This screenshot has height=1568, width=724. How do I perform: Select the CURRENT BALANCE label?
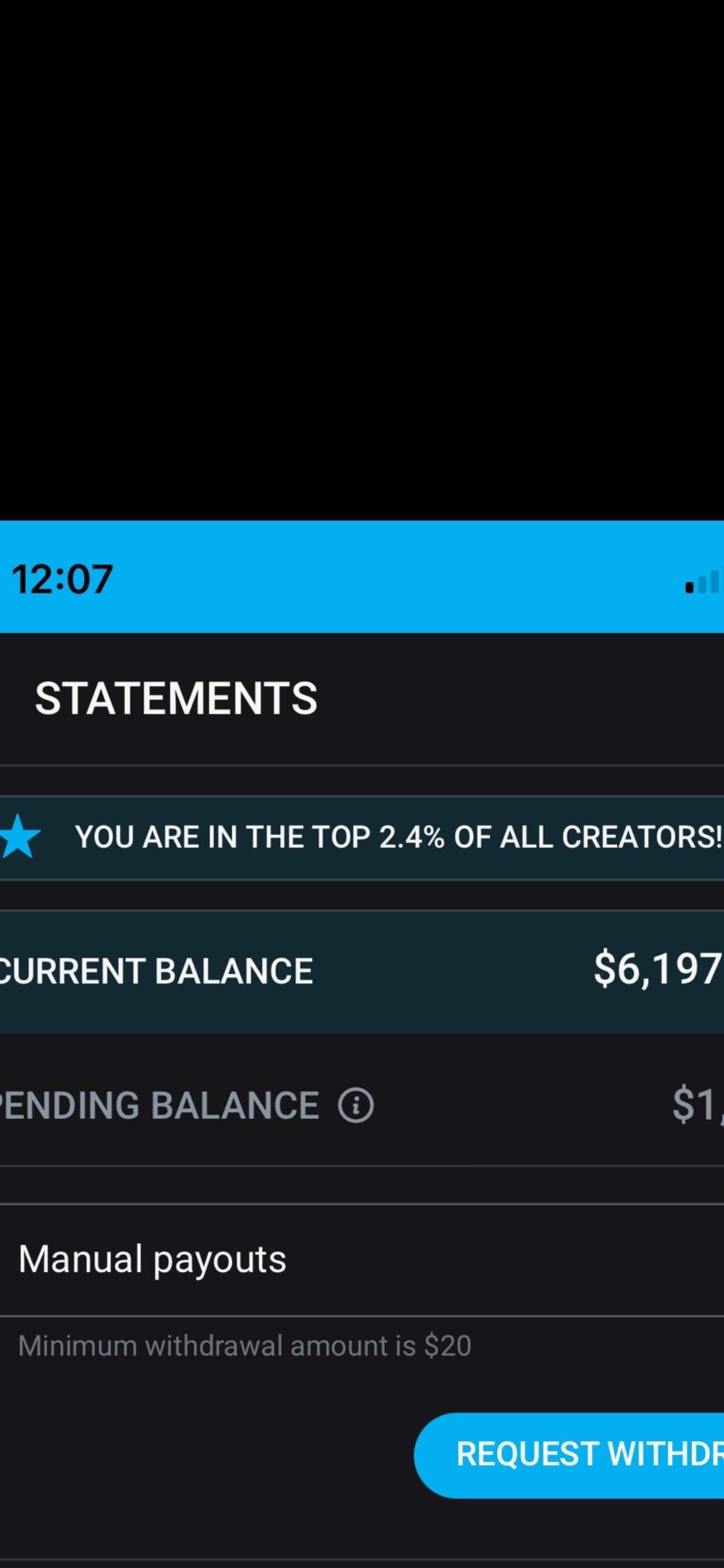156,971
